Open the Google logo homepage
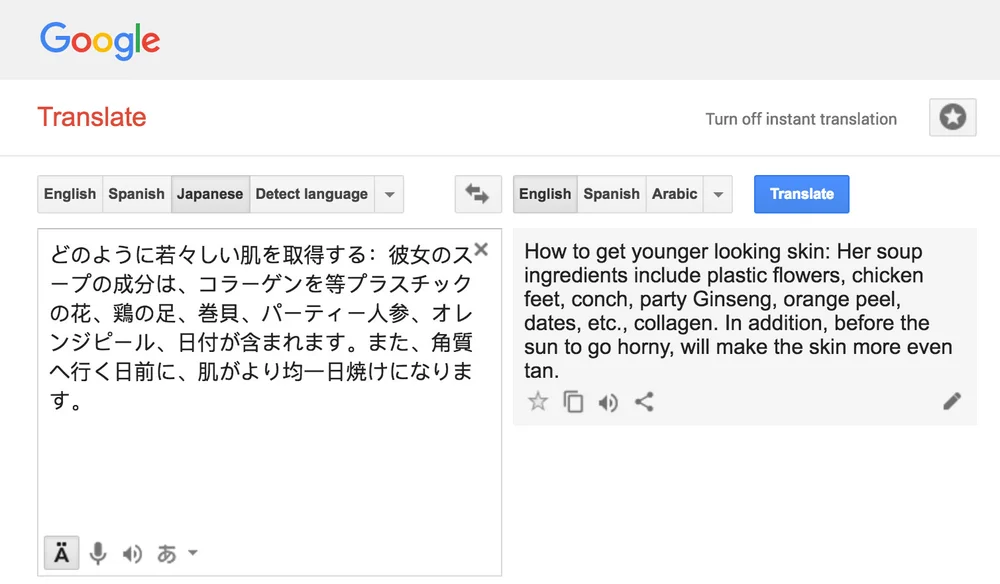Viewport: 1000px width, 584px height. pos(100,40)
